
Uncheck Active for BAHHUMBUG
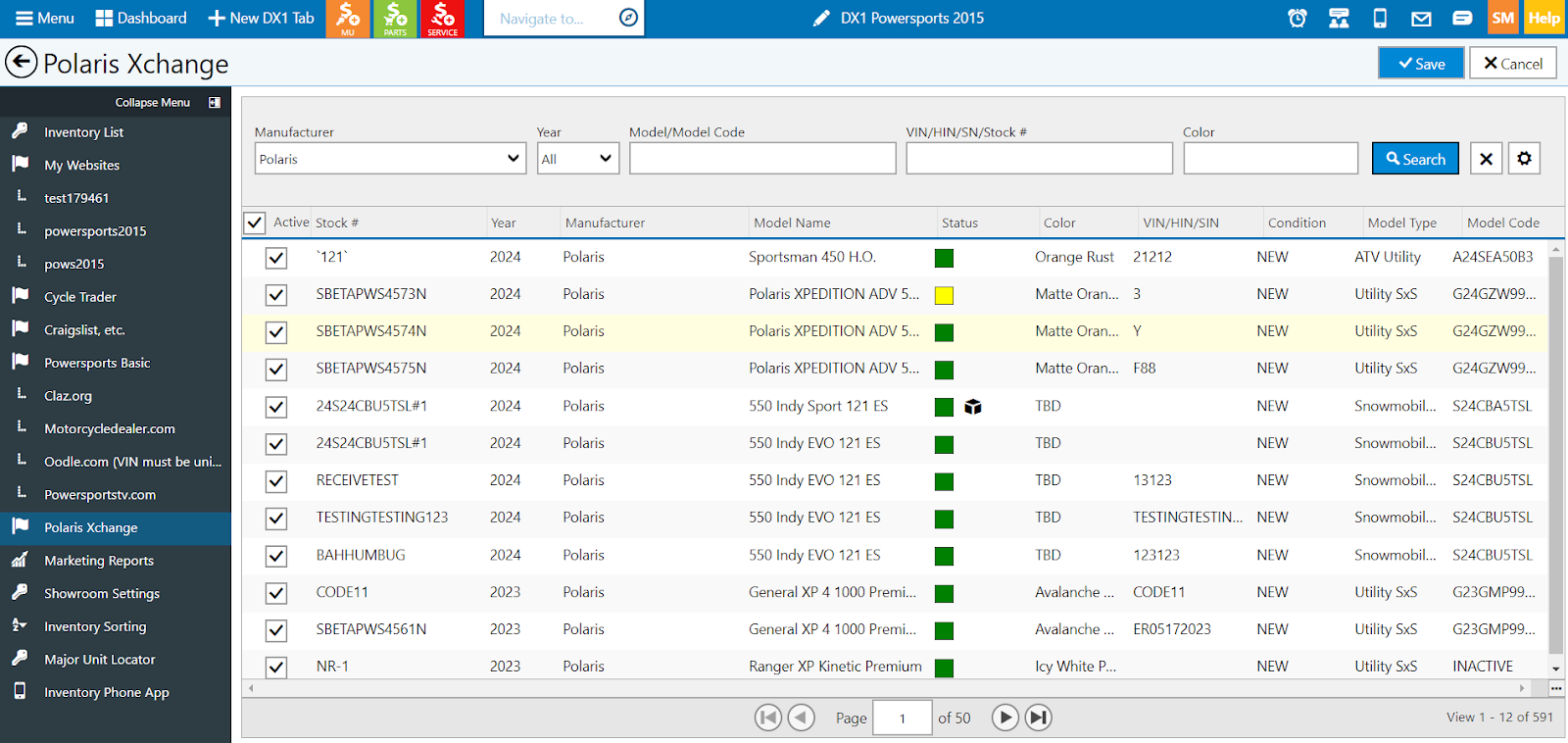pyautogui.click(x=276, y=556)
